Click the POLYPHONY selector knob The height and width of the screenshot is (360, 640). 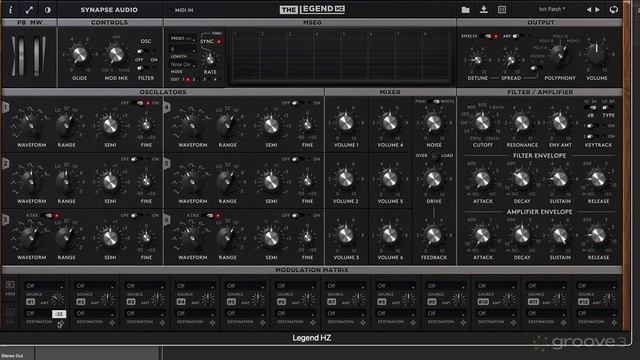click(560, 55)
